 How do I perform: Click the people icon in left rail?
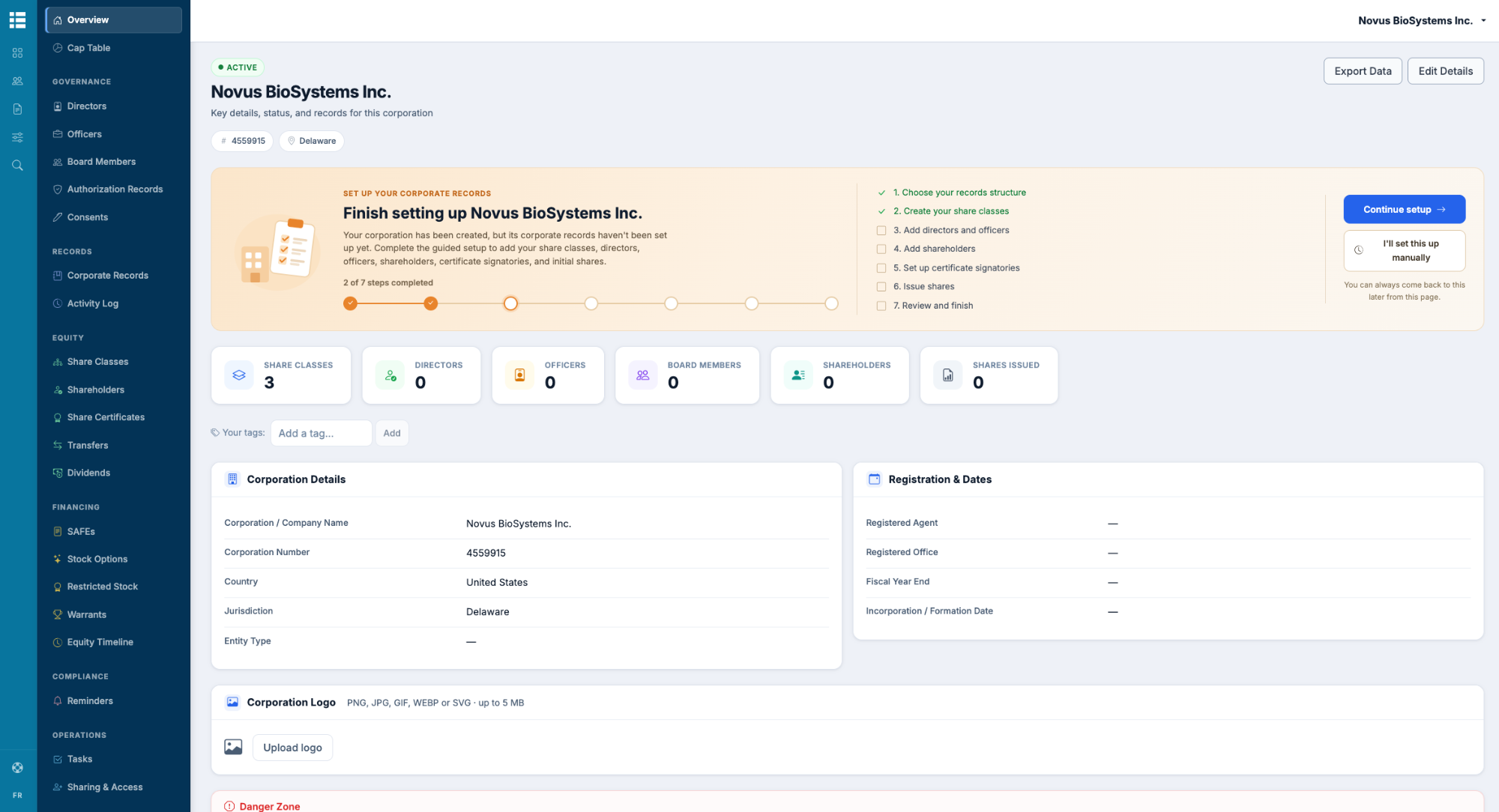click(x=17, y=81)
